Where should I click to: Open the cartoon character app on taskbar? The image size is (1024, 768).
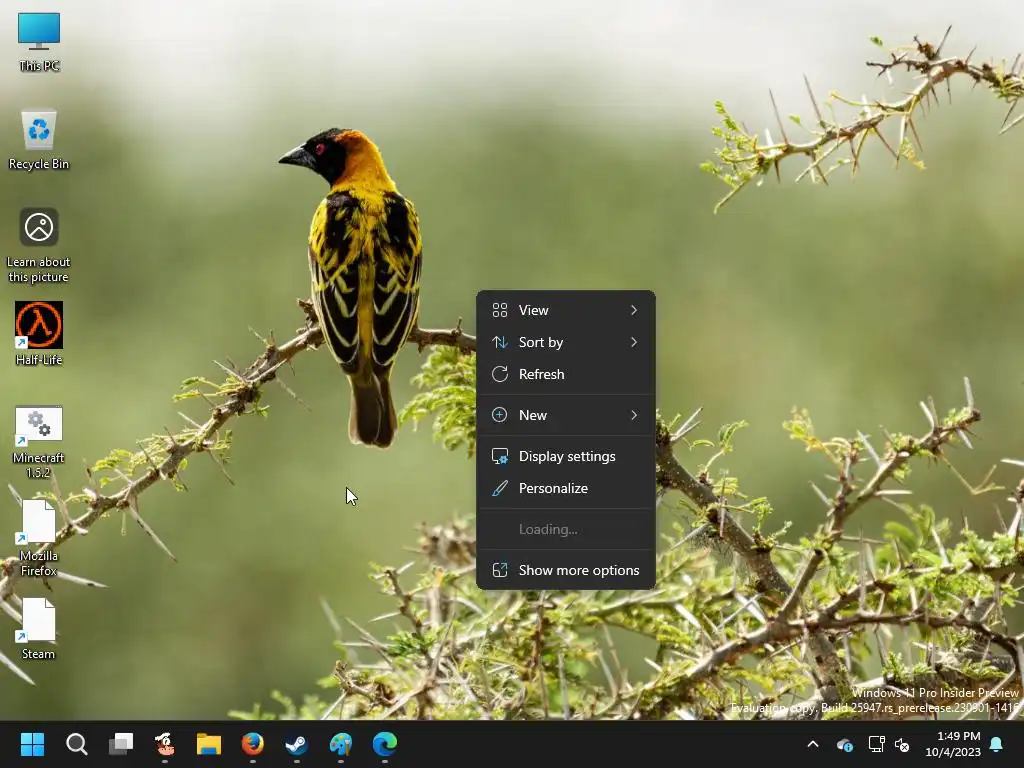coord(165,744)
